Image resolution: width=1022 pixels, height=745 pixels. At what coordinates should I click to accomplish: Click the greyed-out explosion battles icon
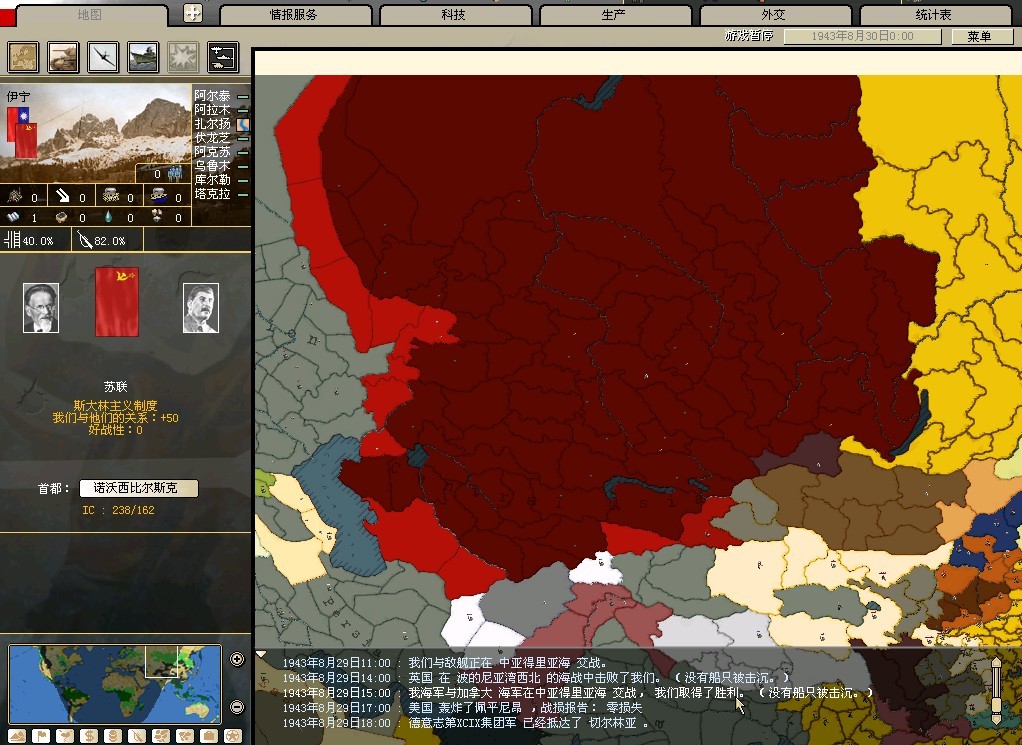[183, 57]
